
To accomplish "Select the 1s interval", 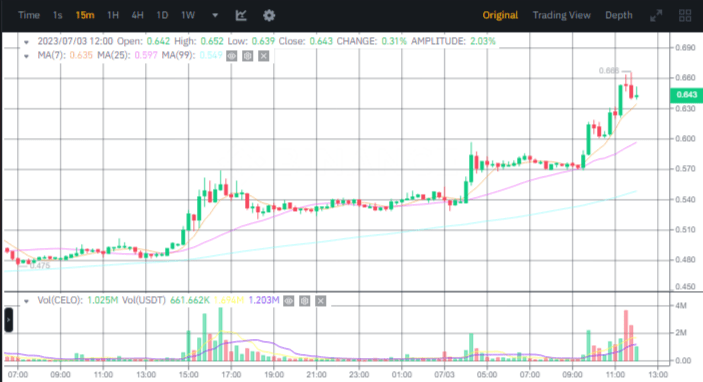I will pos(57,15).
